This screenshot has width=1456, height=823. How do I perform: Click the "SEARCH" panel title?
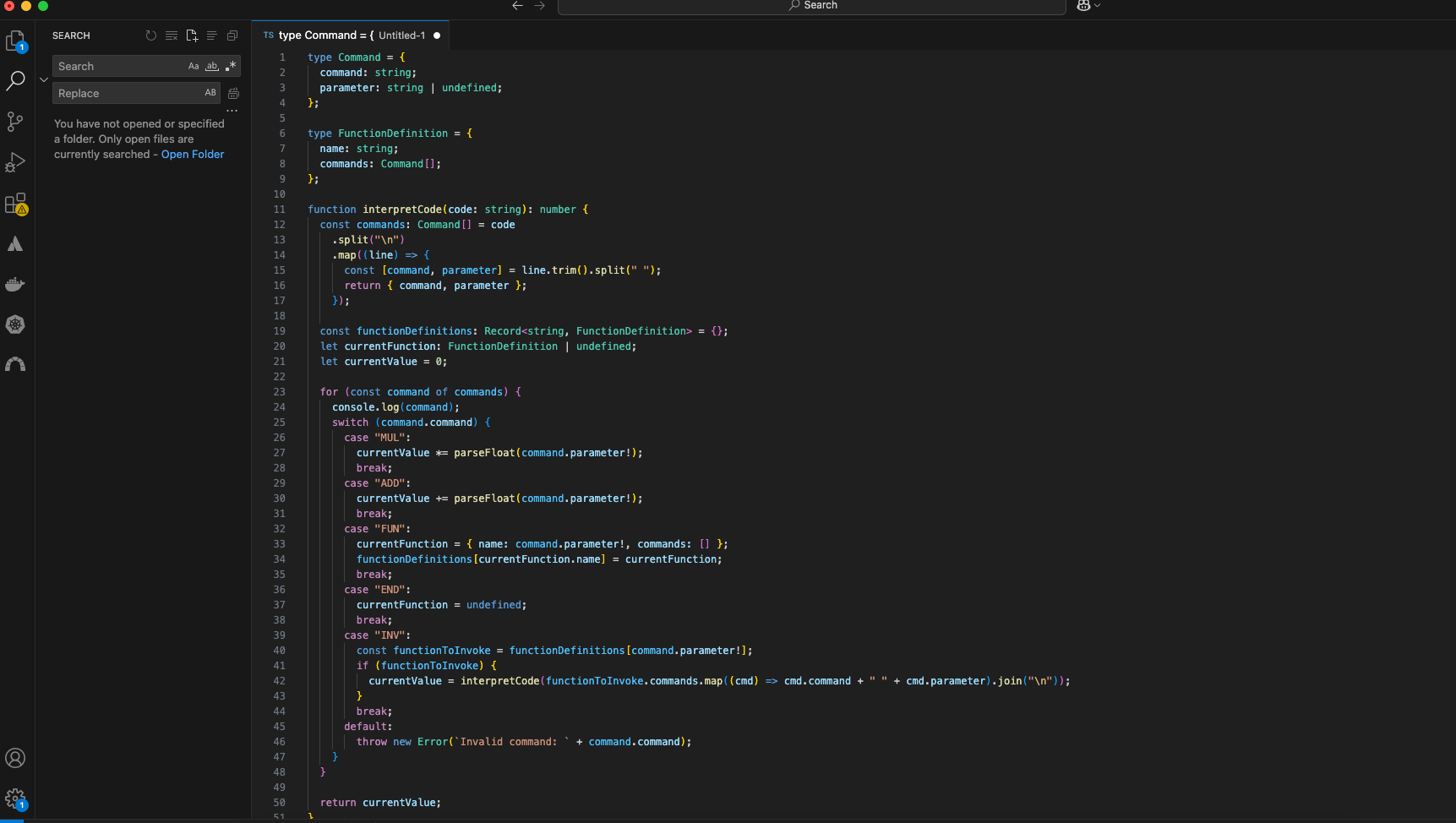pos(71,35)
